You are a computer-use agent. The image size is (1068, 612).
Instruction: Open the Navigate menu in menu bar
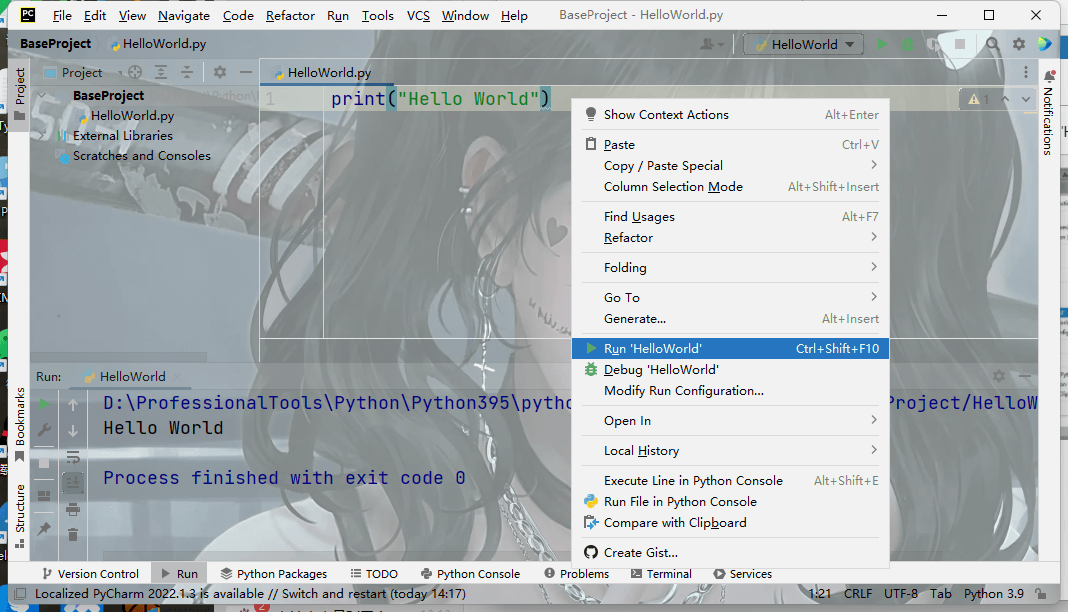(x=184, y=15)
